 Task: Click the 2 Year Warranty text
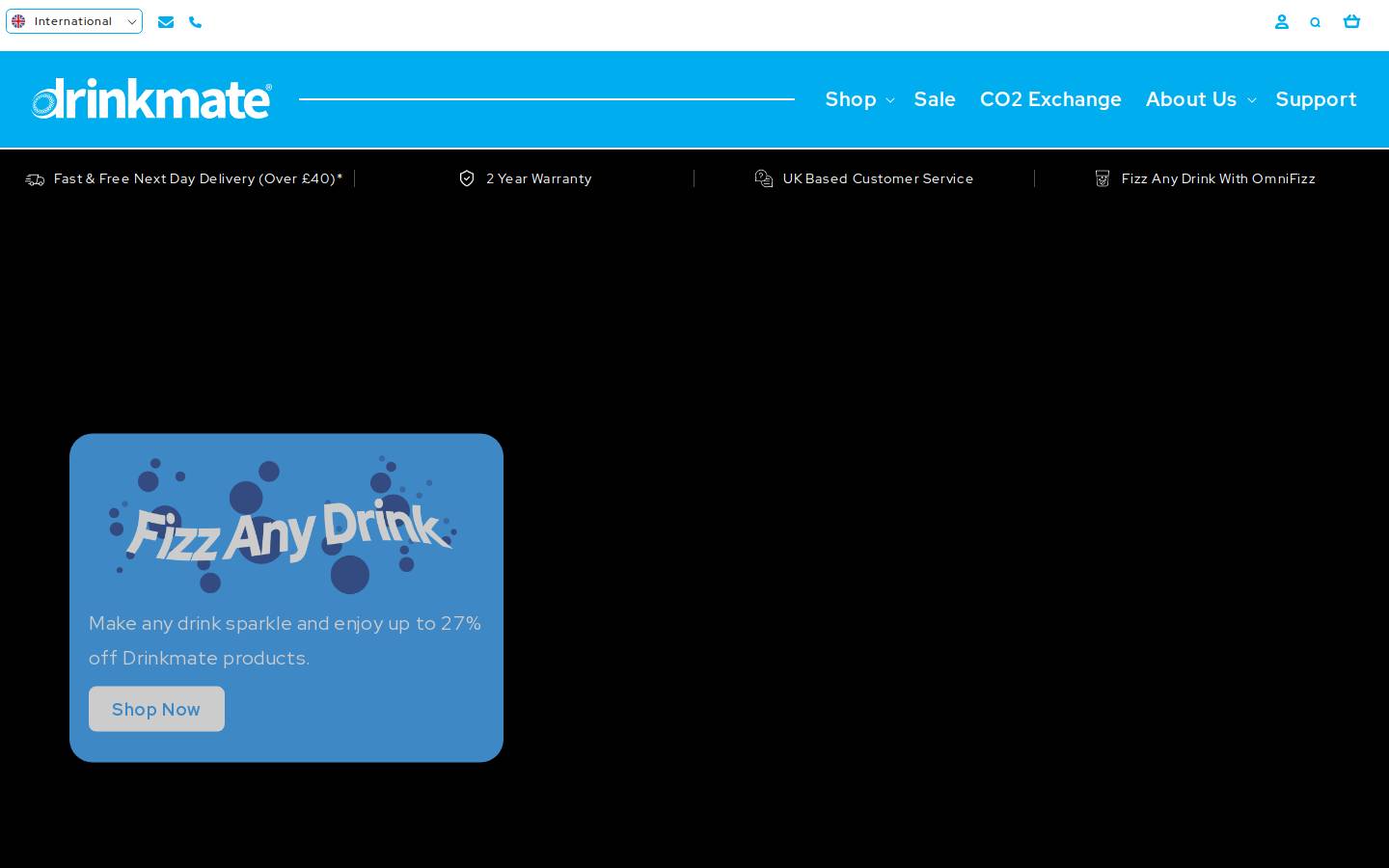(538, 178)
